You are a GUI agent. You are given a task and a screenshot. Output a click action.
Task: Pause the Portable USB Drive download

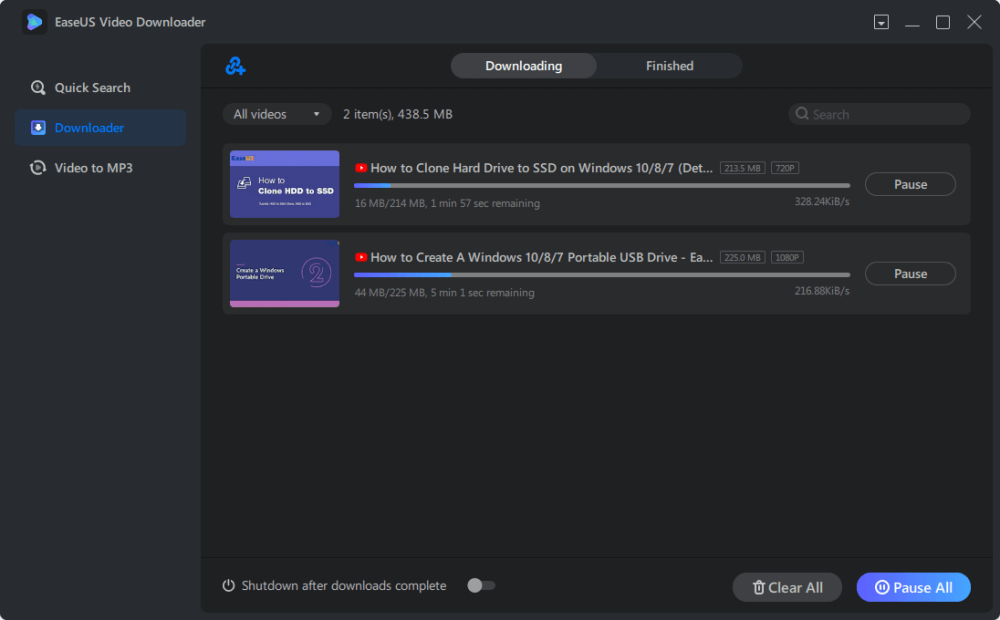(910, 274)
